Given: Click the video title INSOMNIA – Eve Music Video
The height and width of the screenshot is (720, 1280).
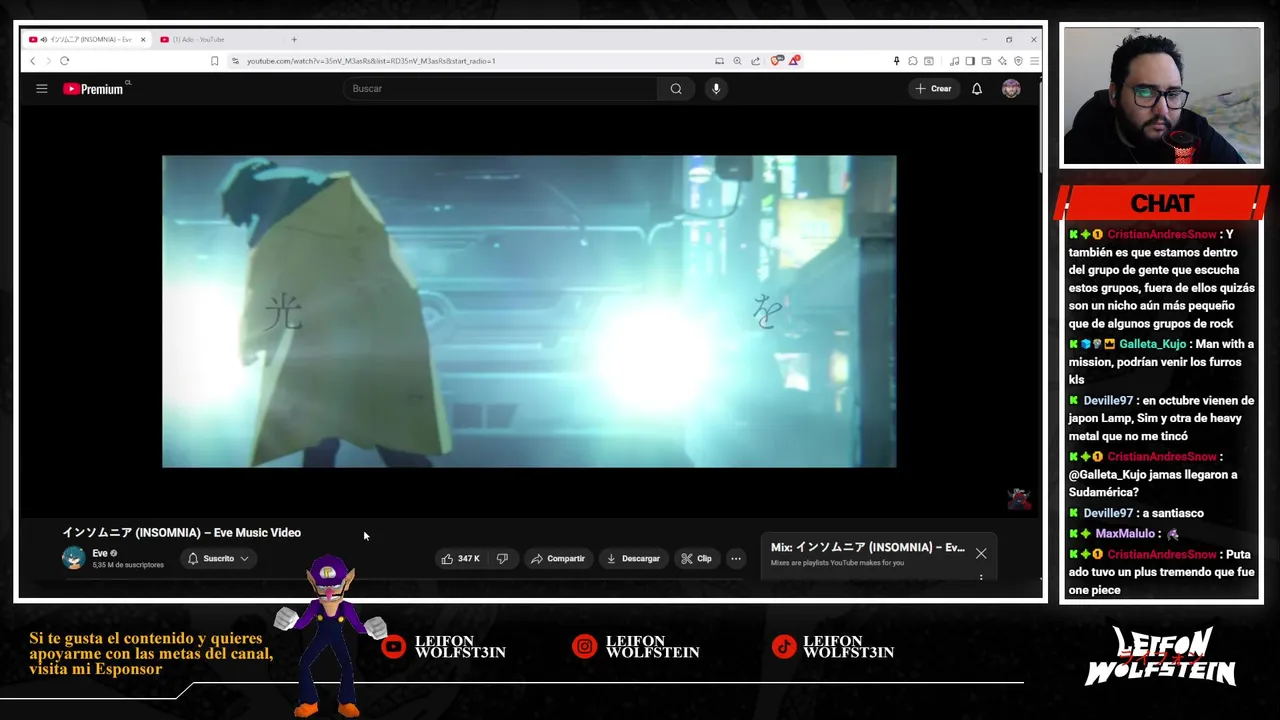Looking at the screenshot, I should pyautogui.click(x=182, y=533).
